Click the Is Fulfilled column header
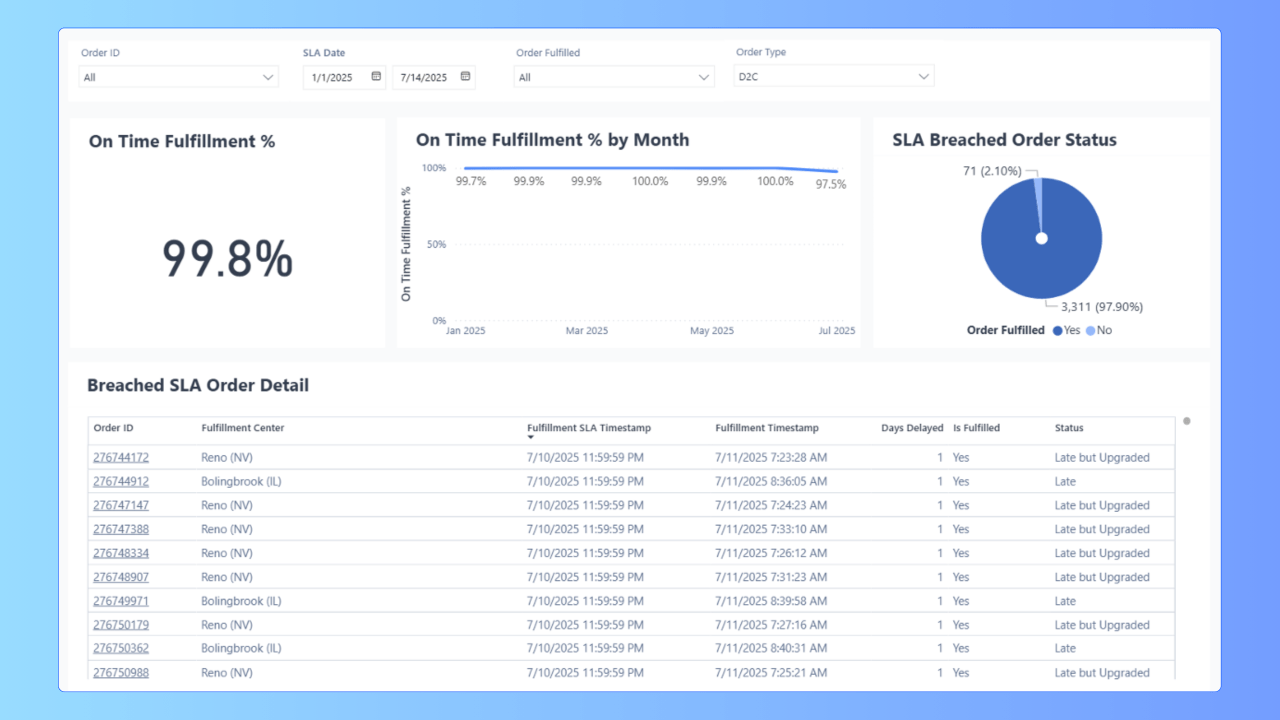Viewport: 1280px width, 720px height. click(975, 428)
